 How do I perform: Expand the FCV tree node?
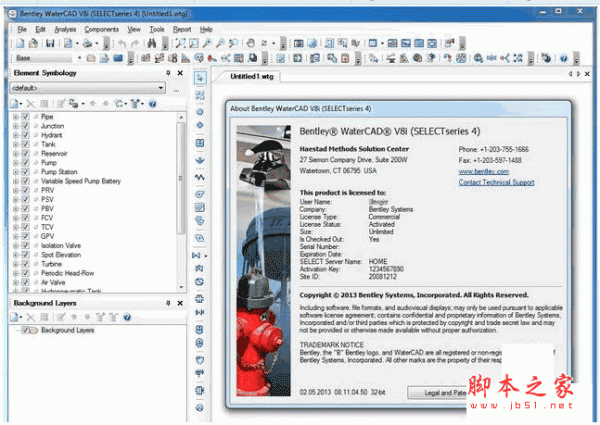pyautogui.click(x=16, y=218)
